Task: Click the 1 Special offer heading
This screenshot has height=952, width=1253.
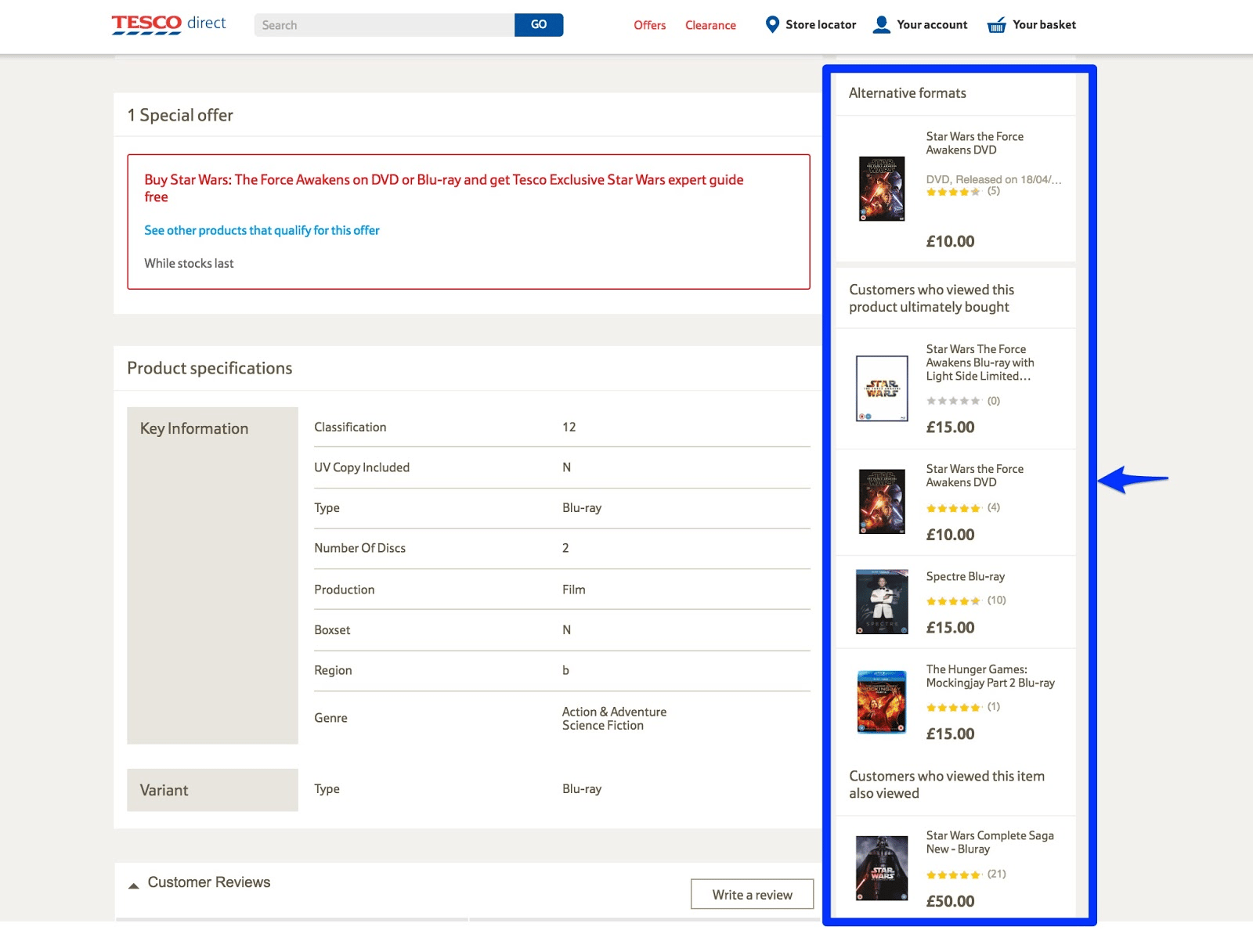Action: tap(180, 115)
